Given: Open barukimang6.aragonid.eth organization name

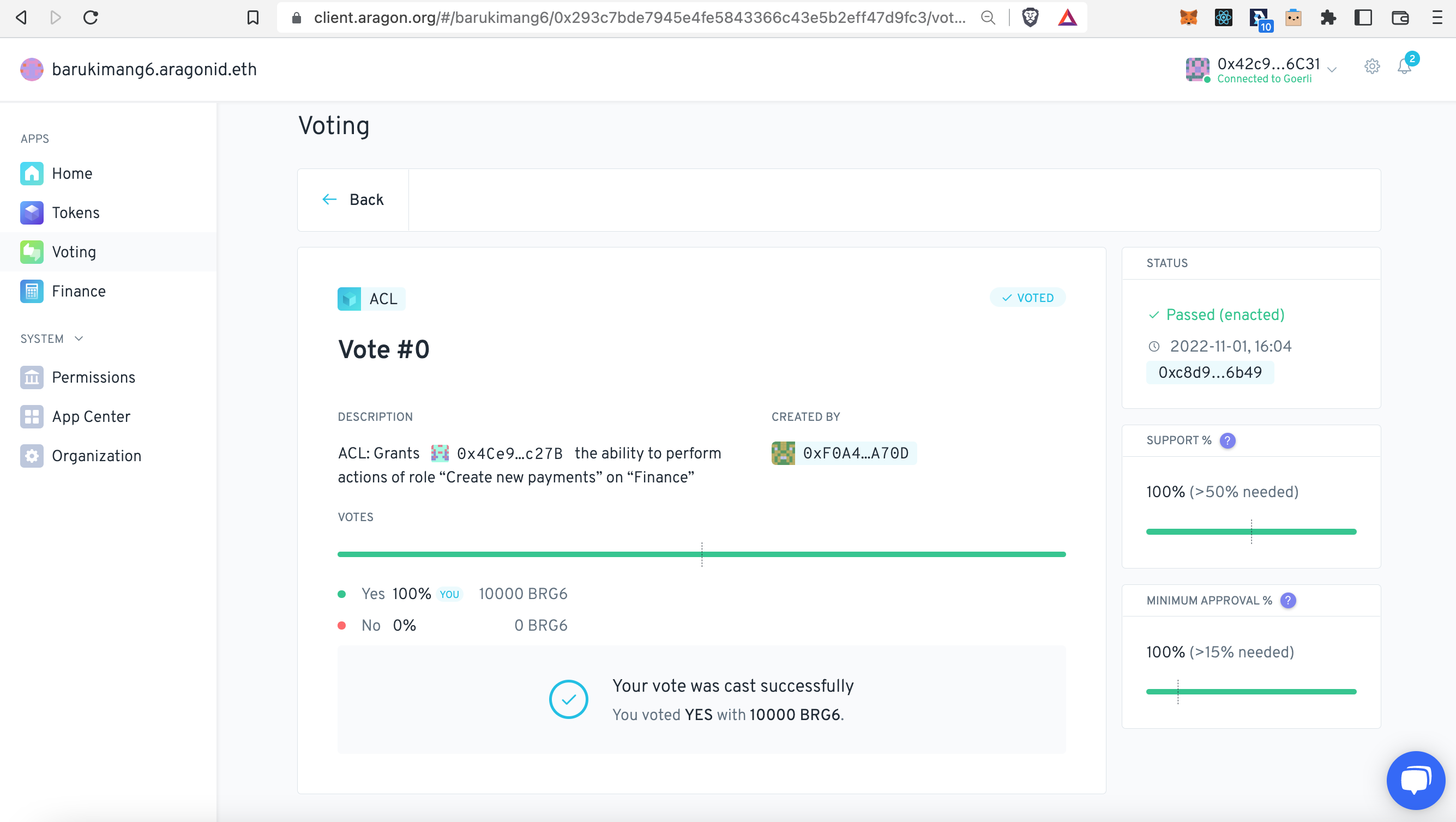Looking at the screenshot, I should pyautogui.click(x=154, y=69).
